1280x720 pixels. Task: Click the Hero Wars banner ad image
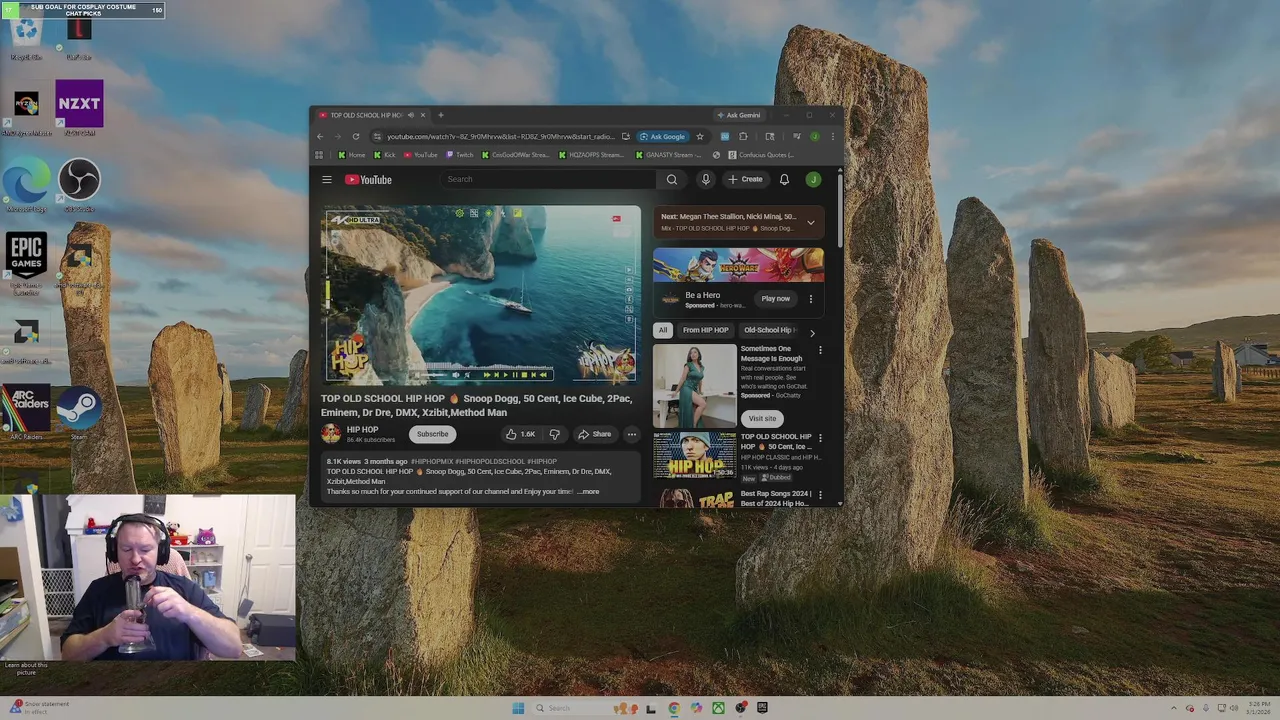[738, 265]
